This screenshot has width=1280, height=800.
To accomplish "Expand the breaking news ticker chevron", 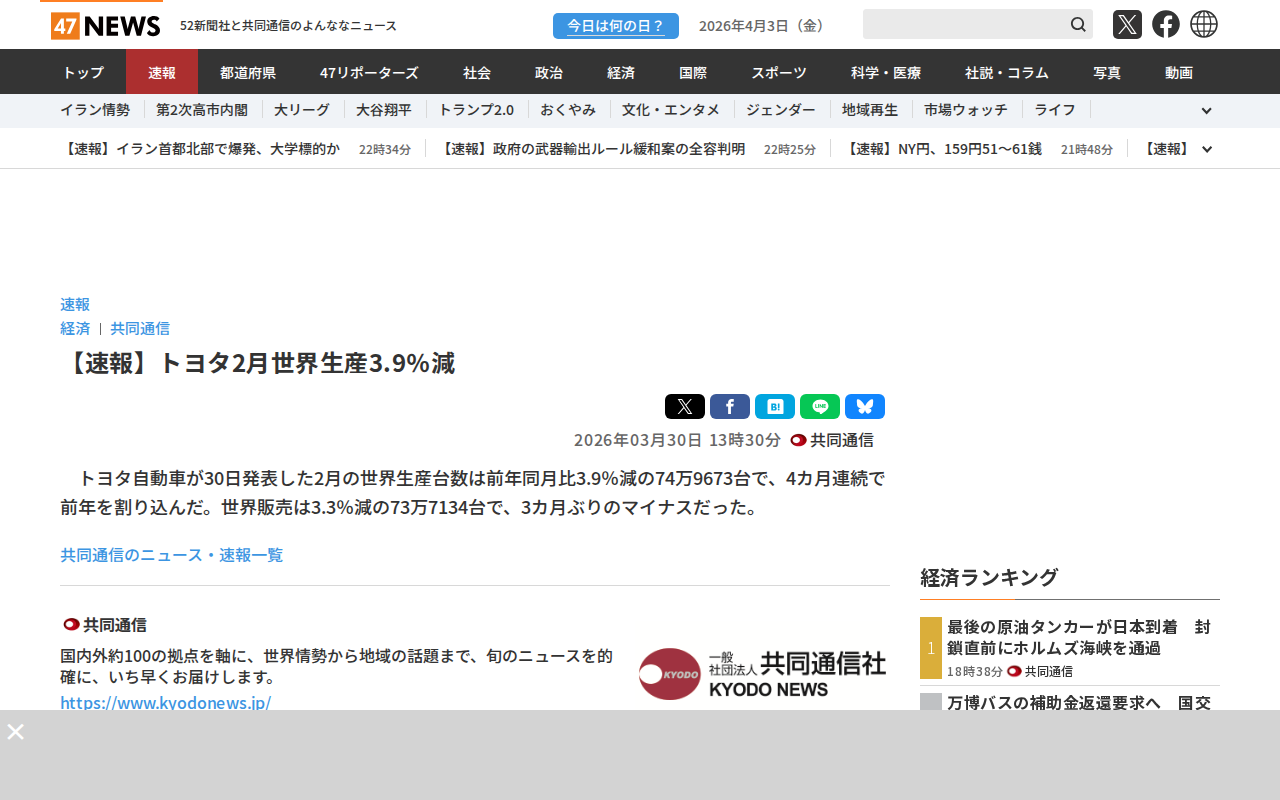I will click(x=1207, y=149).
